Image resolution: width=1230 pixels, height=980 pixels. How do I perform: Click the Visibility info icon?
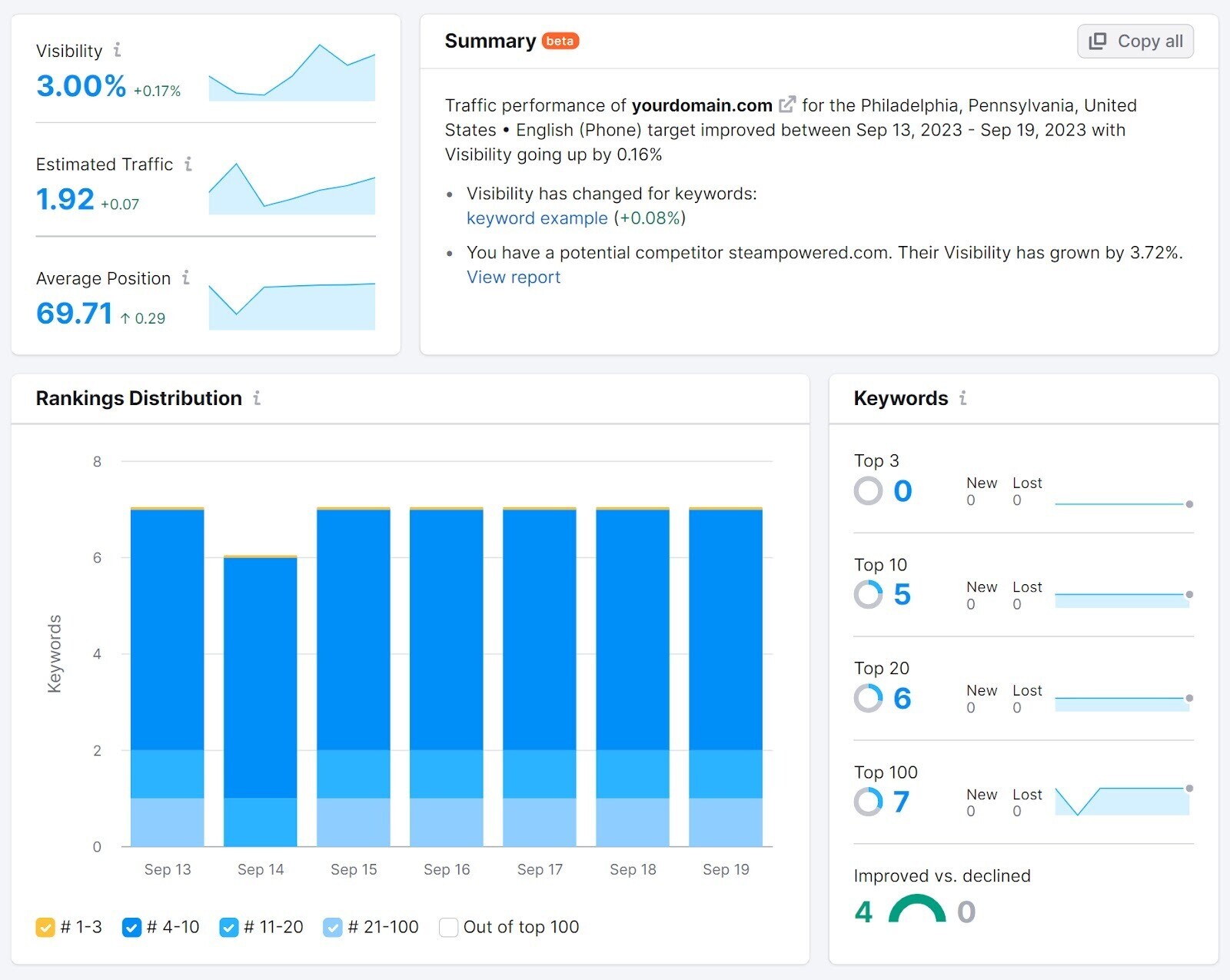(117, 51)
